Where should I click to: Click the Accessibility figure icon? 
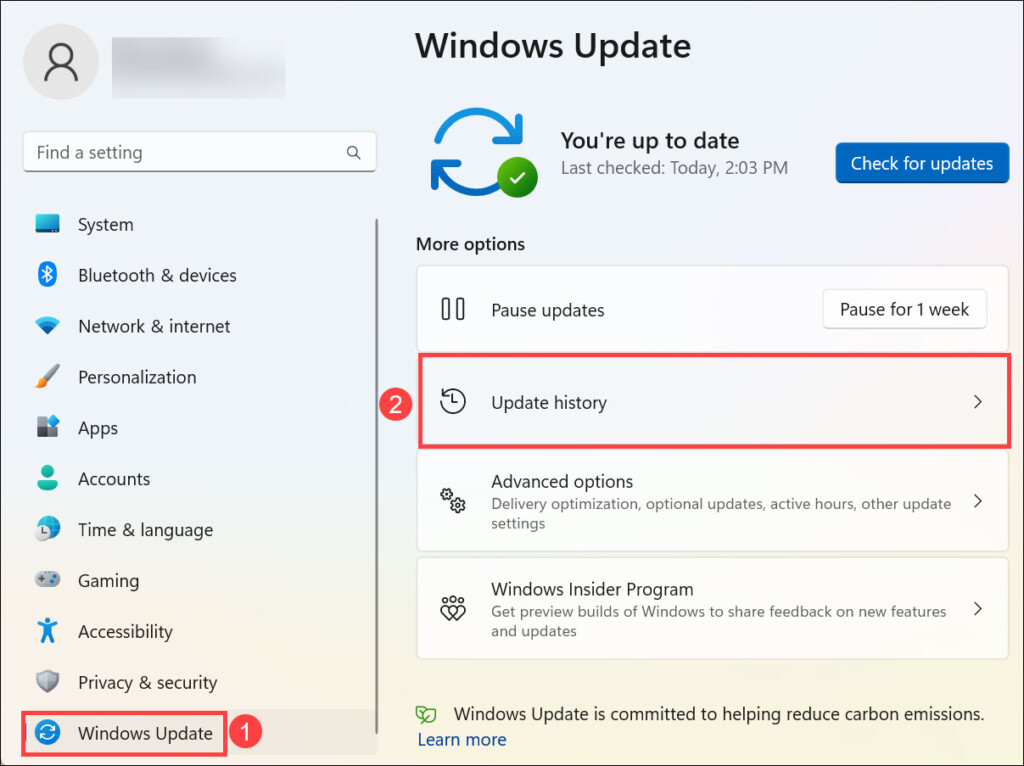(47, 631)
